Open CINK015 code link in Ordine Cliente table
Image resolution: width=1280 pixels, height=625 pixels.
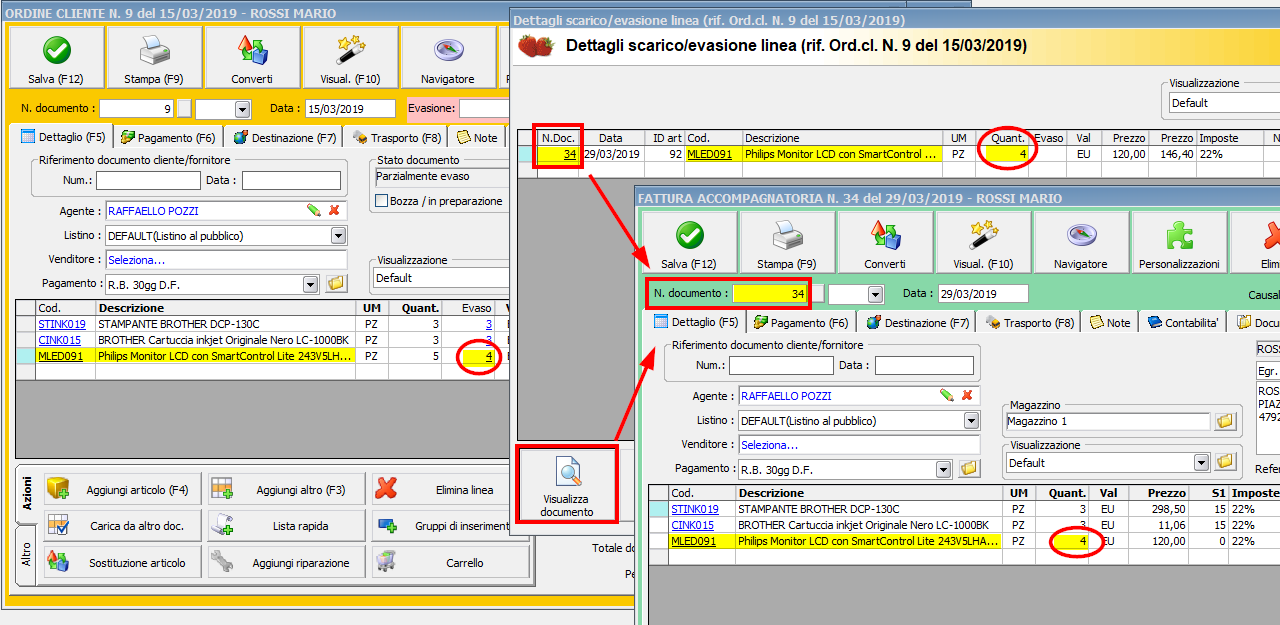click(x=60, y=340)
